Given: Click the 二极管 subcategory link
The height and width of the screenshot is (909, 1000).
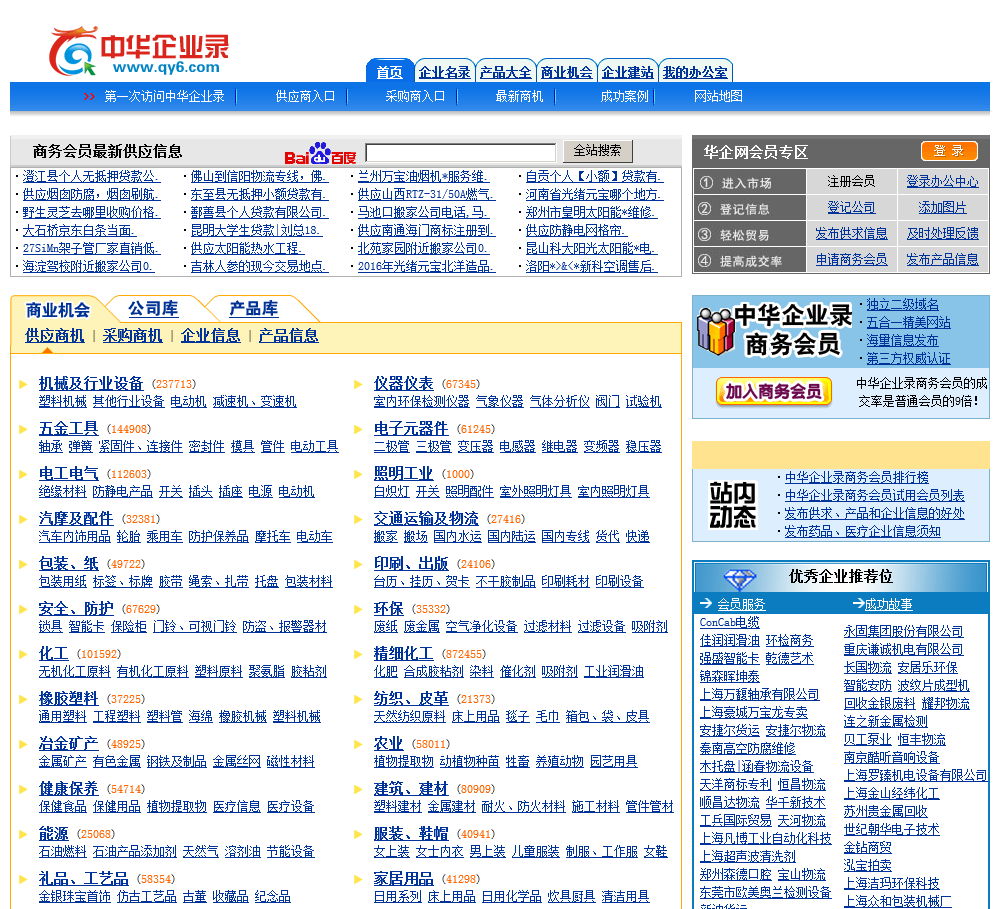Looking at the screenshot, I should point(392,447).
